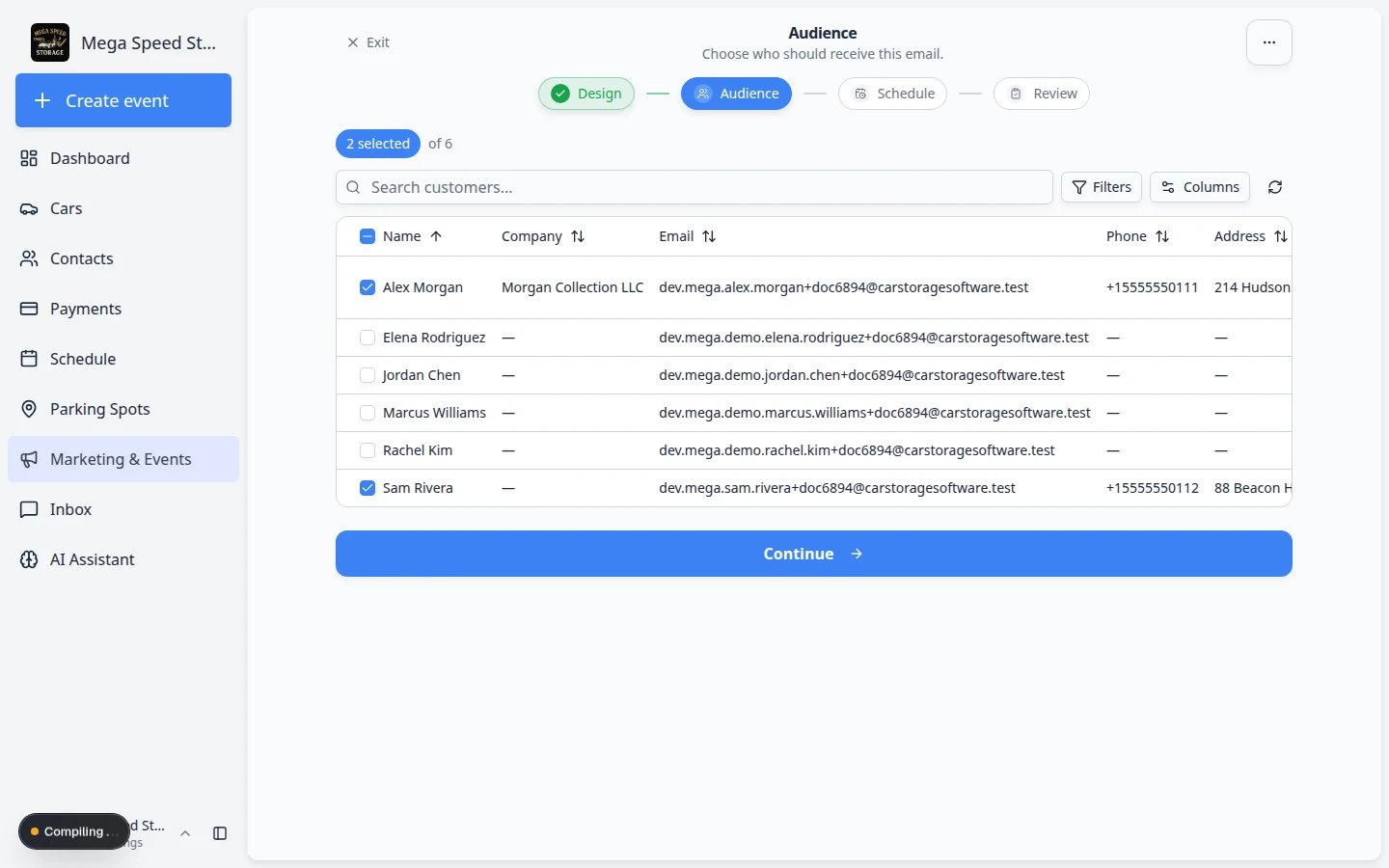Go to the Design step
Viewport: 1389px width, 868px height.
[586, 94]
